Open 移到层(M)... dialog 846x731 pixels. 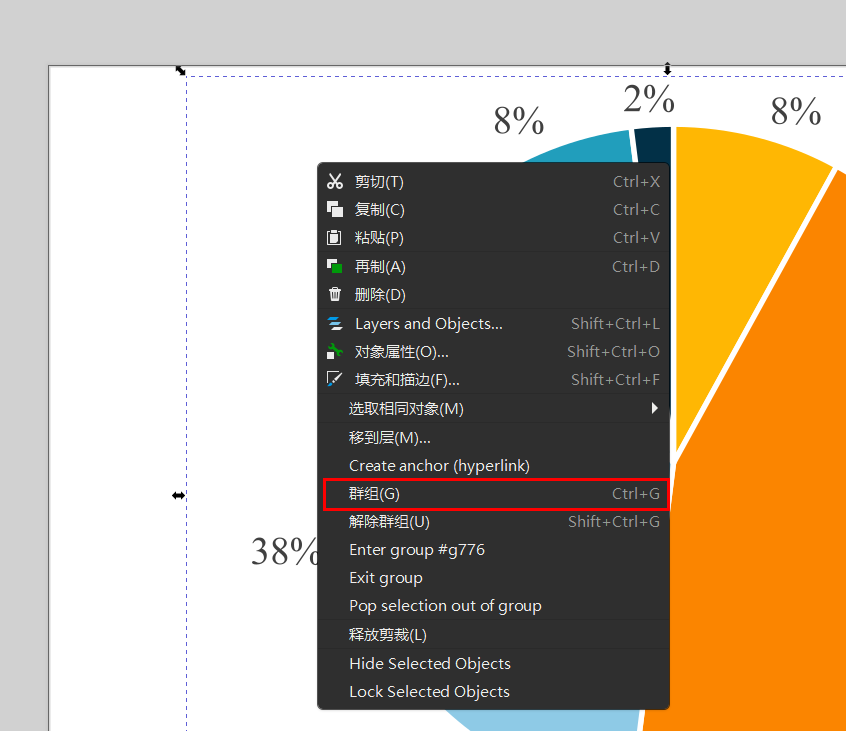(390, 438)
